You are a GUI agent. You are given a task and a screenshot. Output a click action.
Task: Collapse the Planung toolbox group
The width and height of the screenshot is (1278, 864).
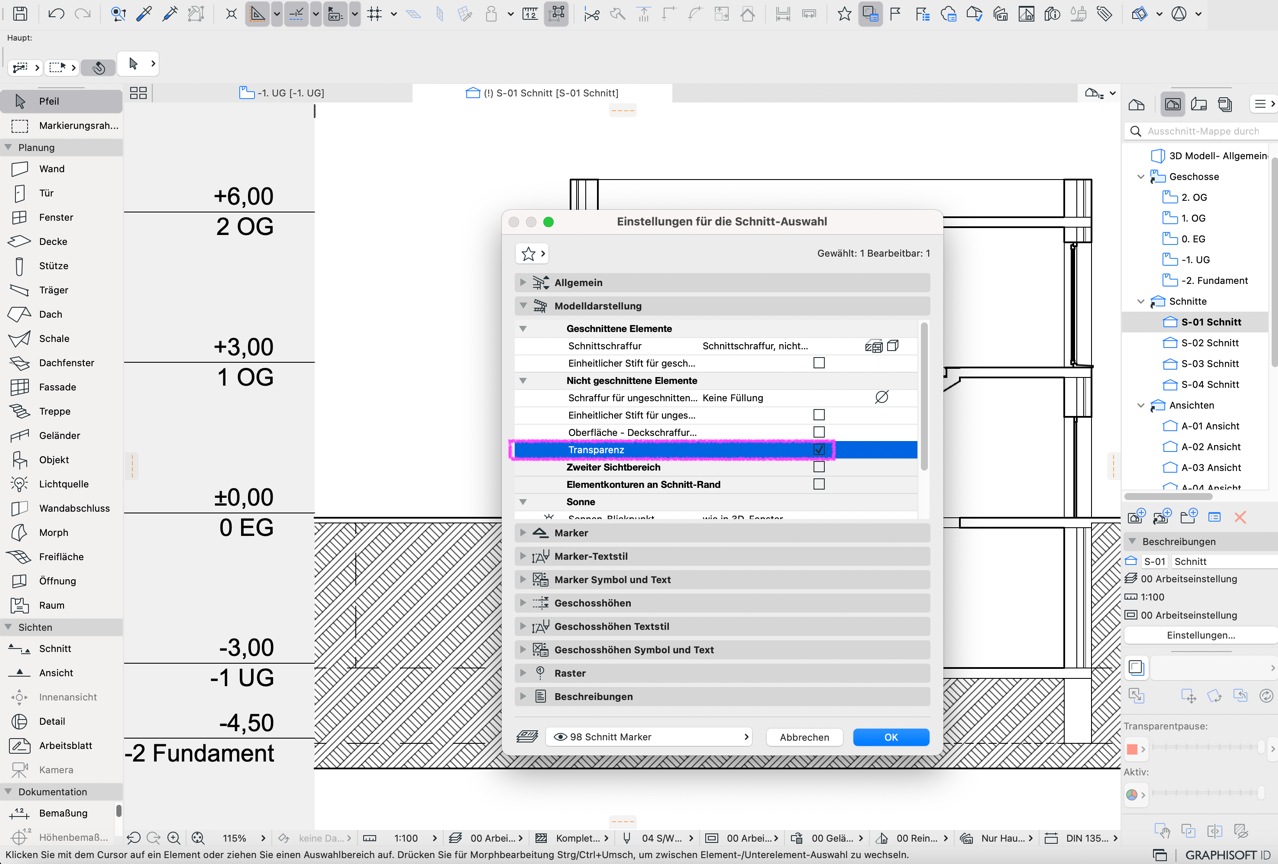coord(8,147)
